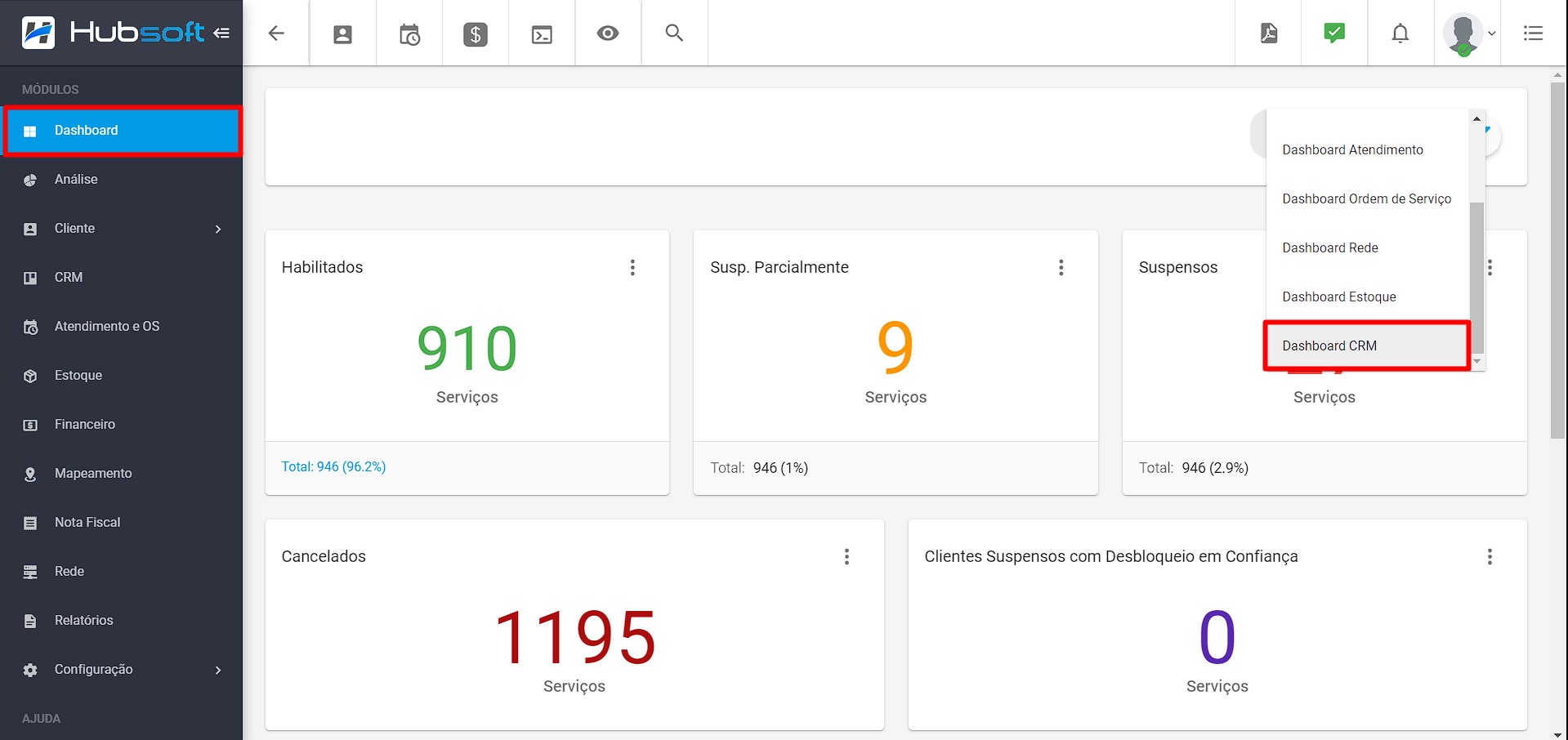1568x740 pixels.
Task: Click the Total 946 link under Habilitados
Action: coord(333,466)
